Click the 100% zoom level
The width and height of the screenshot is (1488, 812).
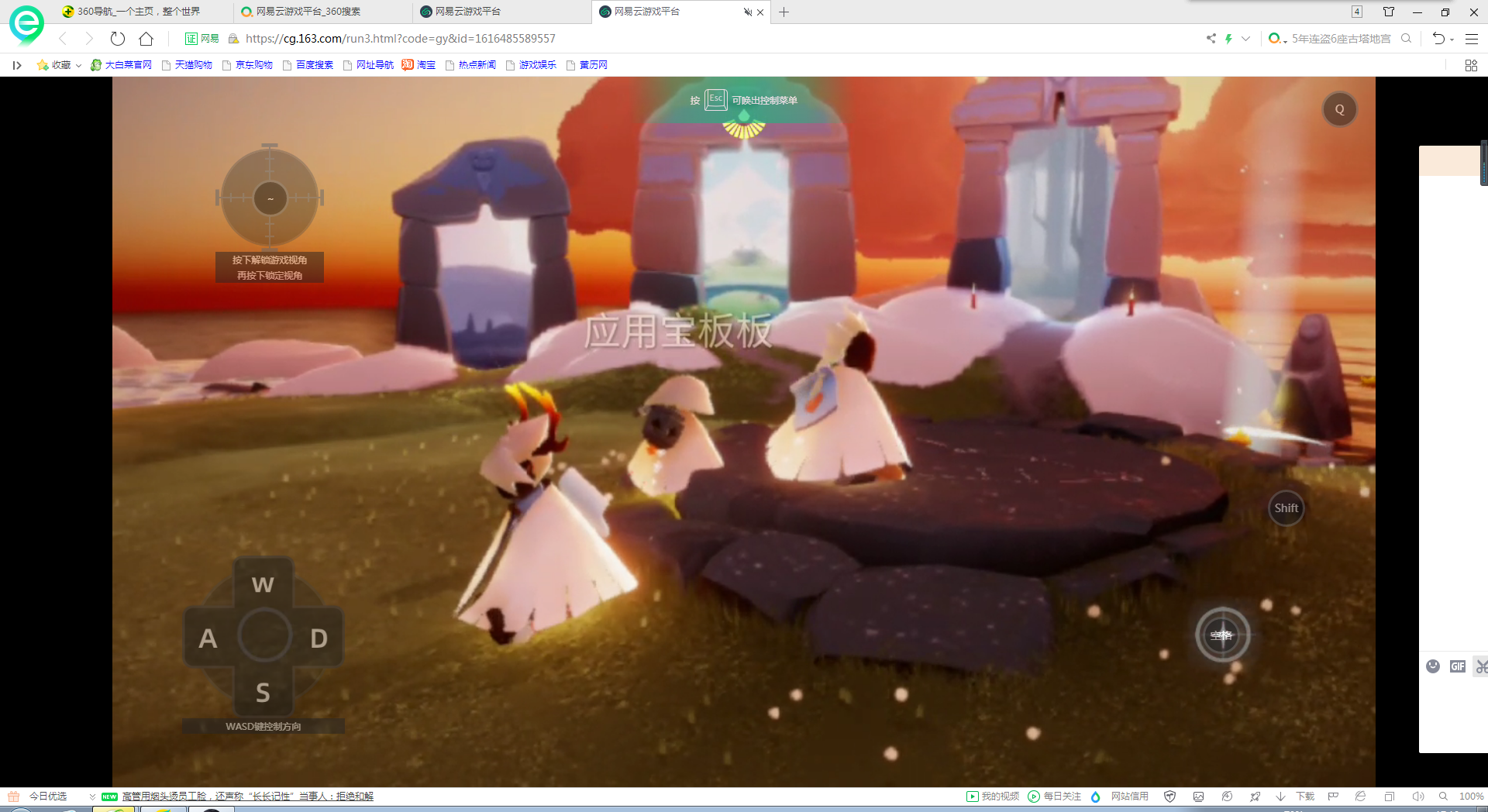click(x=1471, y=797)
